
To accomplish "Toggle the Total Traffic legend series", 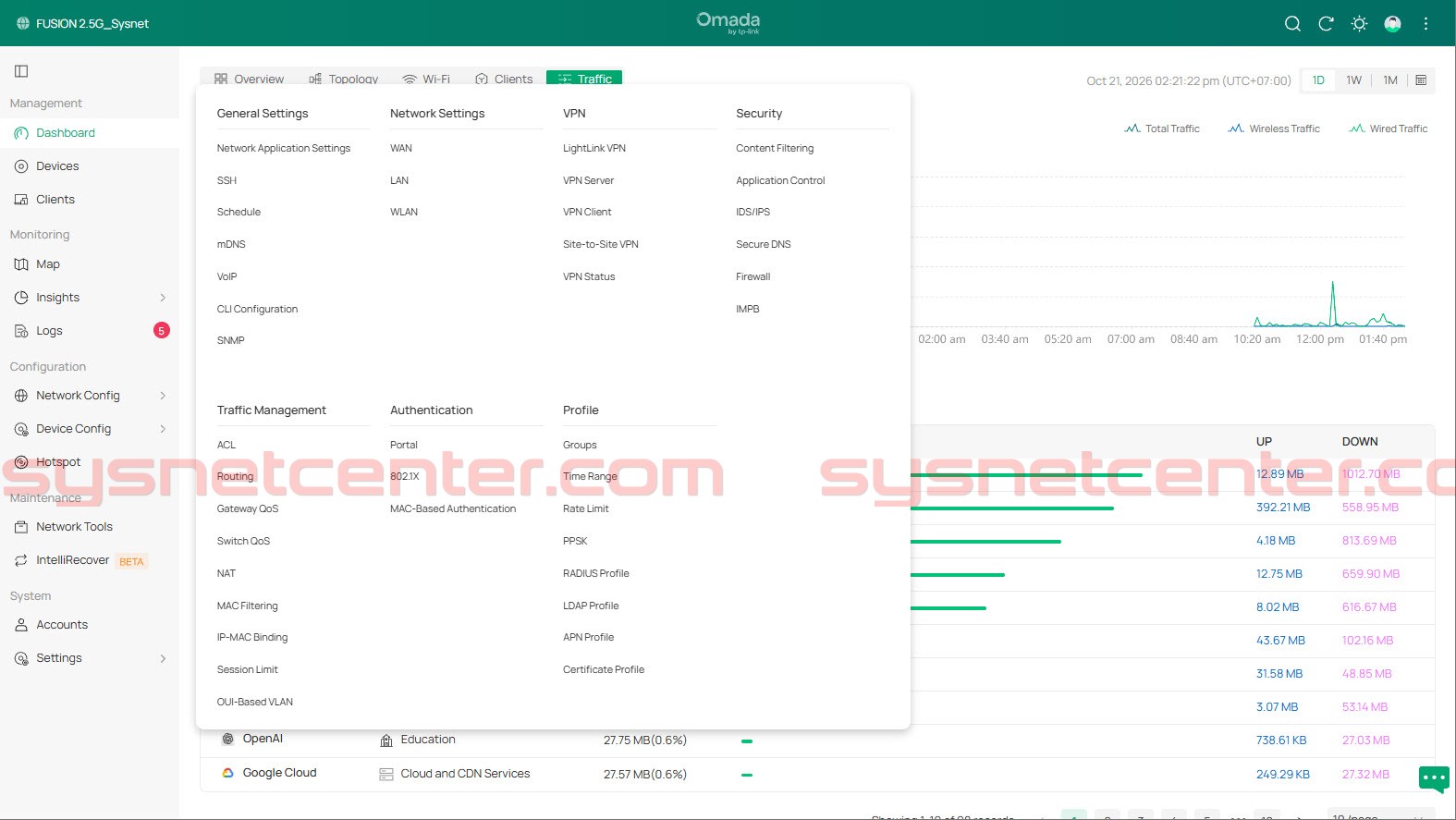I will pyautogui.click(x=1162, y=129).
